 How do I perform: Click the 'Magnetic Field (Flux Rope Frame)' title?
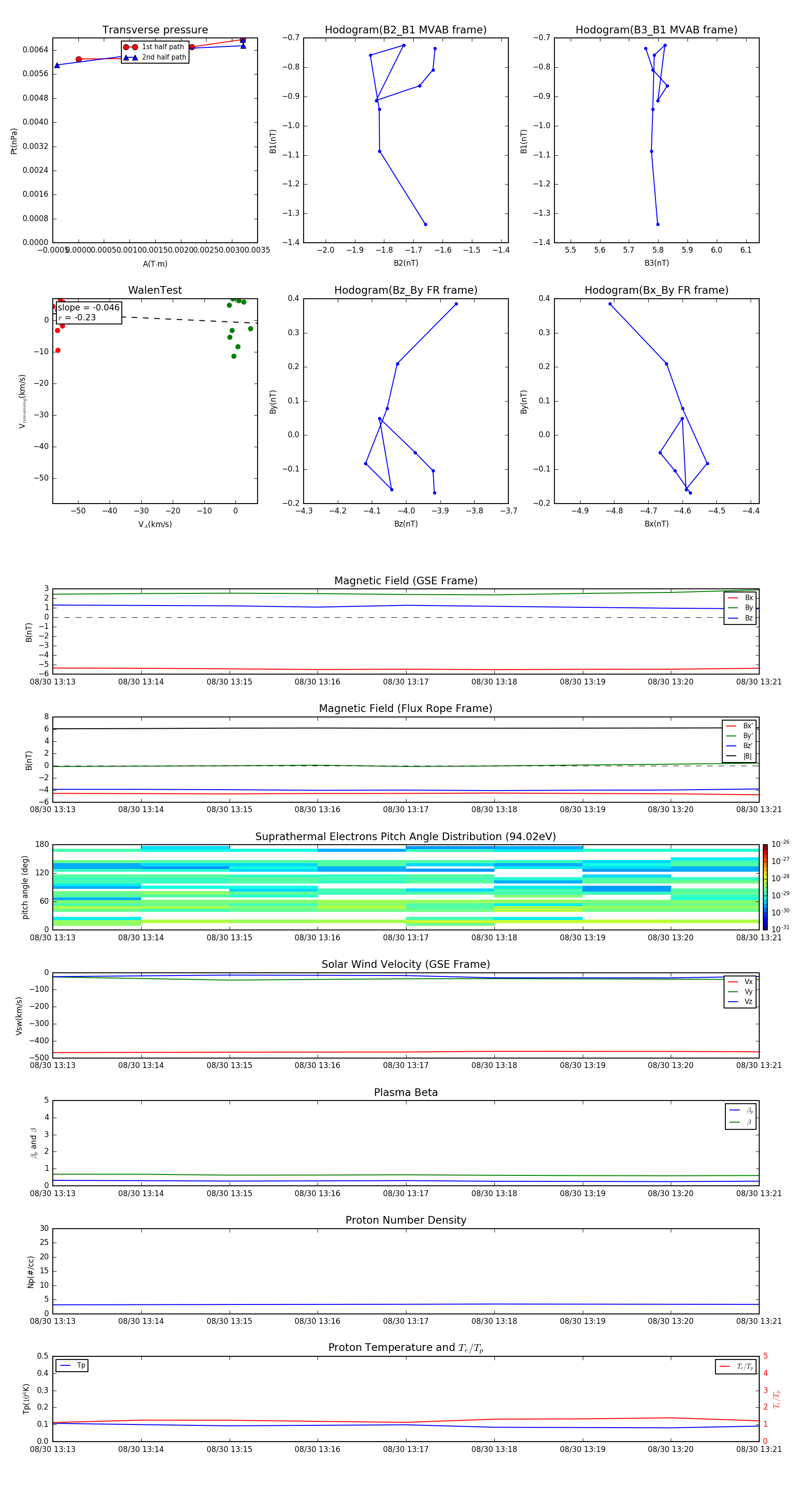coord(406,709)
